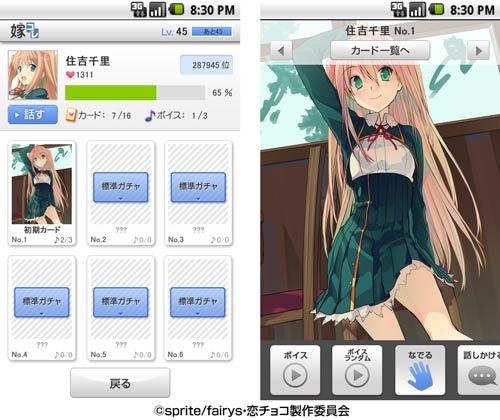Tap the Lv. 45 experience bar
The image size is (500, 420).
pos(212,32)
